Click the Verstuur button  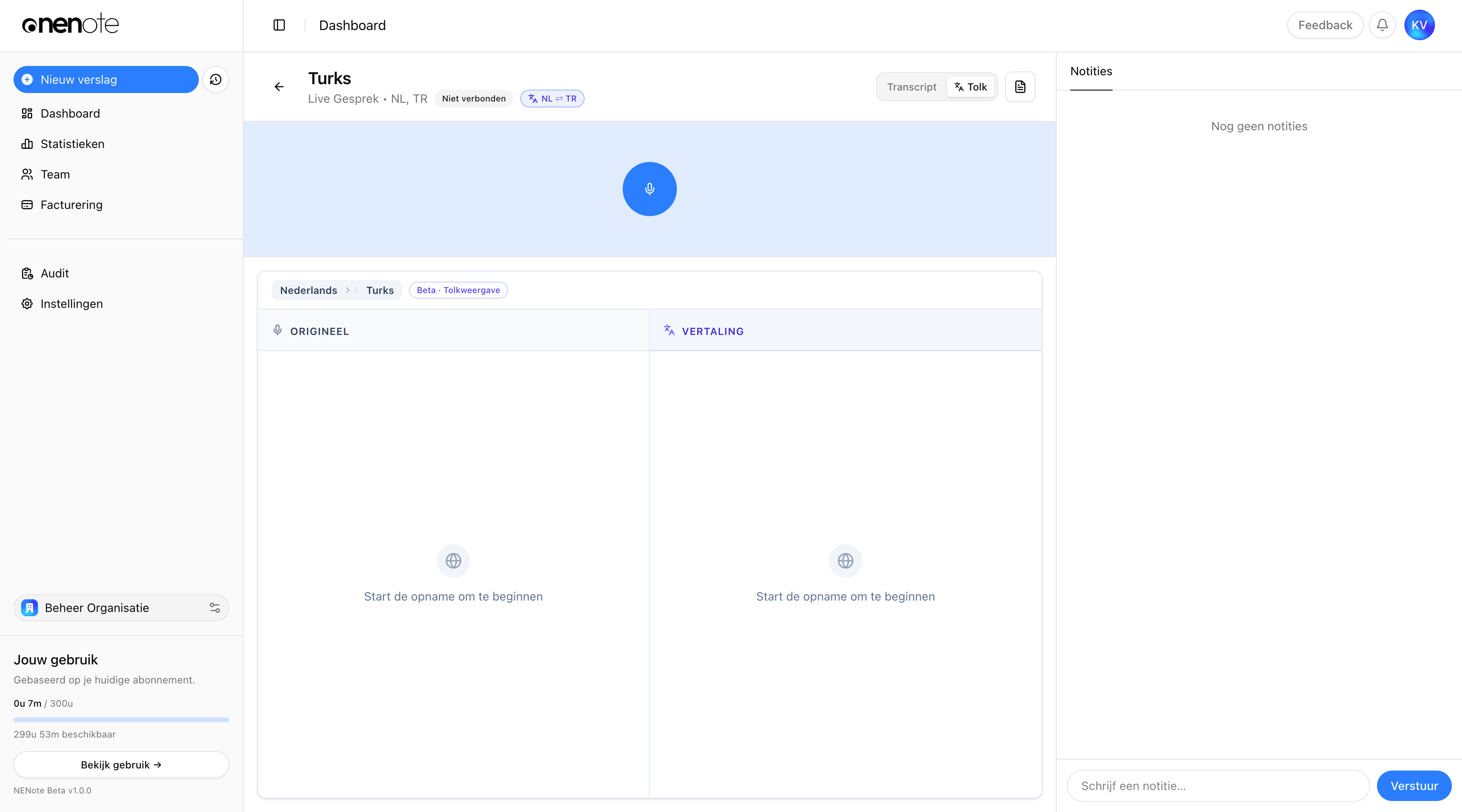1414,786
